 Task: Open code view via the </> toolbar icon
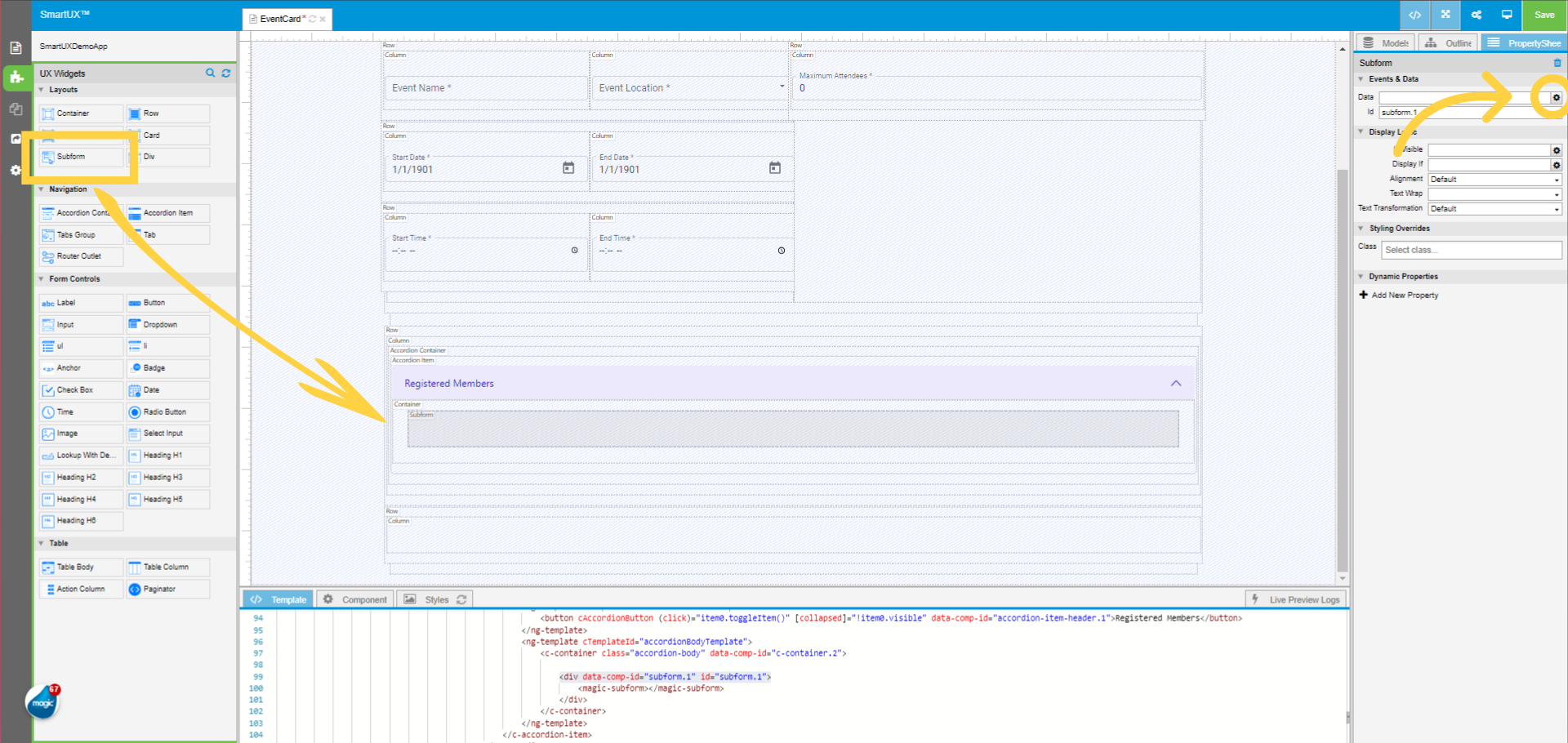[1415, 15]
